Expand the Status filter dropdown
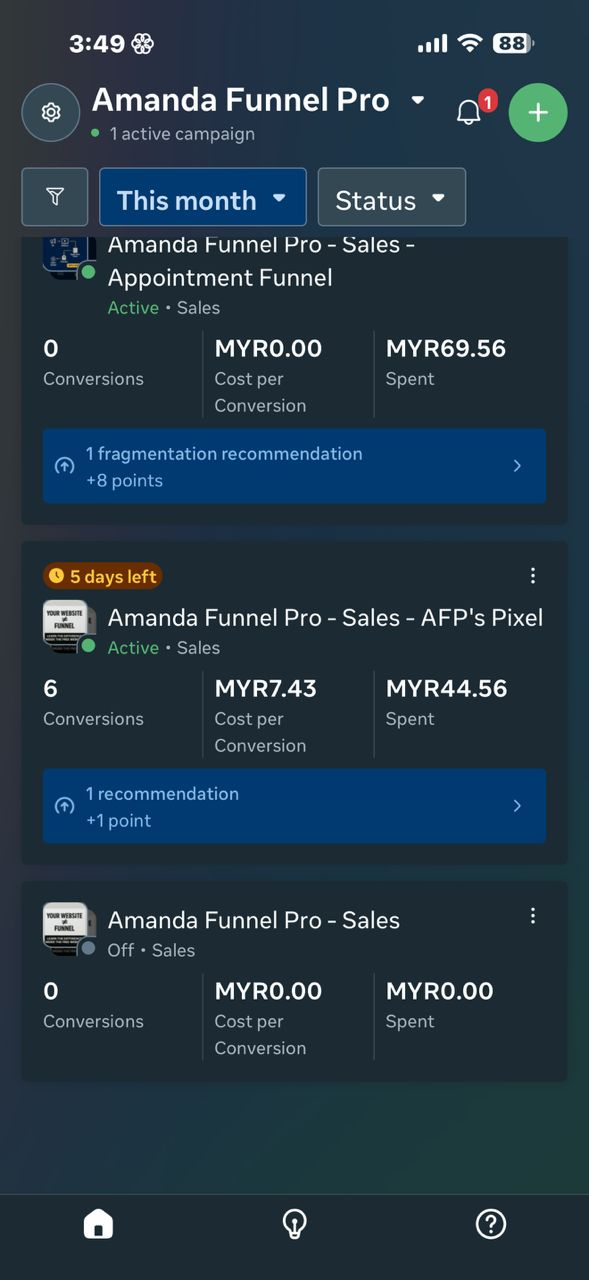This screenshot has height=1280, width=589. (x=392, y=197)
